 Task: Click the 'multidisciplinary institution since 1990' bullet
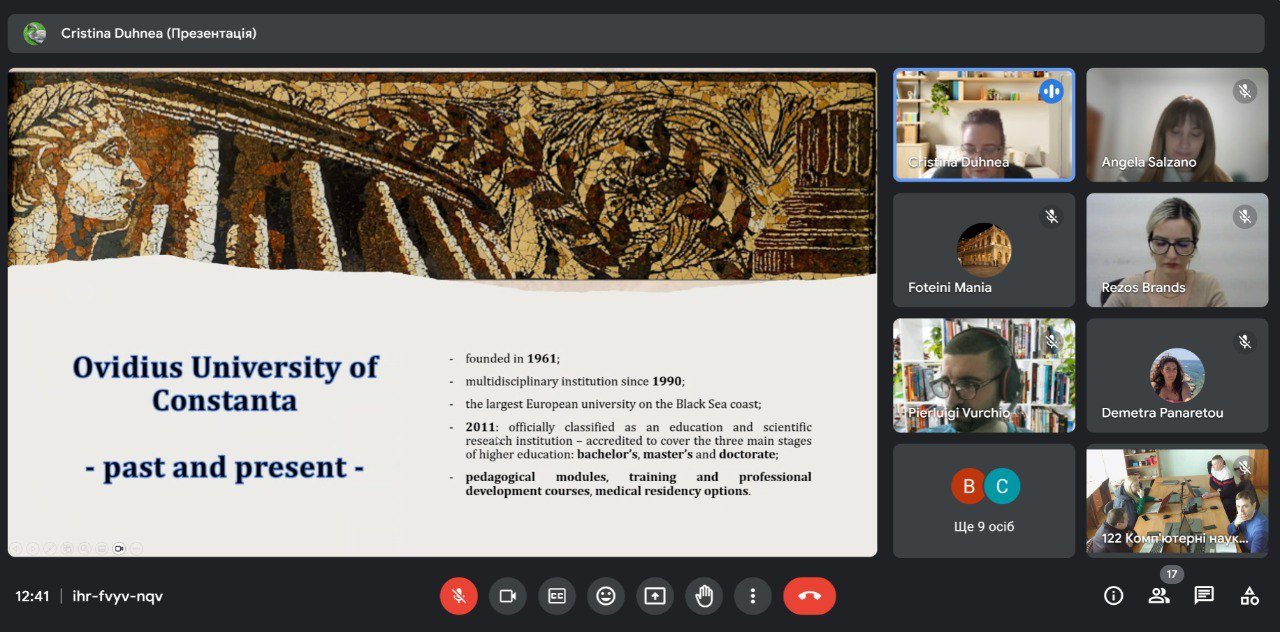[x=575, y=381]
